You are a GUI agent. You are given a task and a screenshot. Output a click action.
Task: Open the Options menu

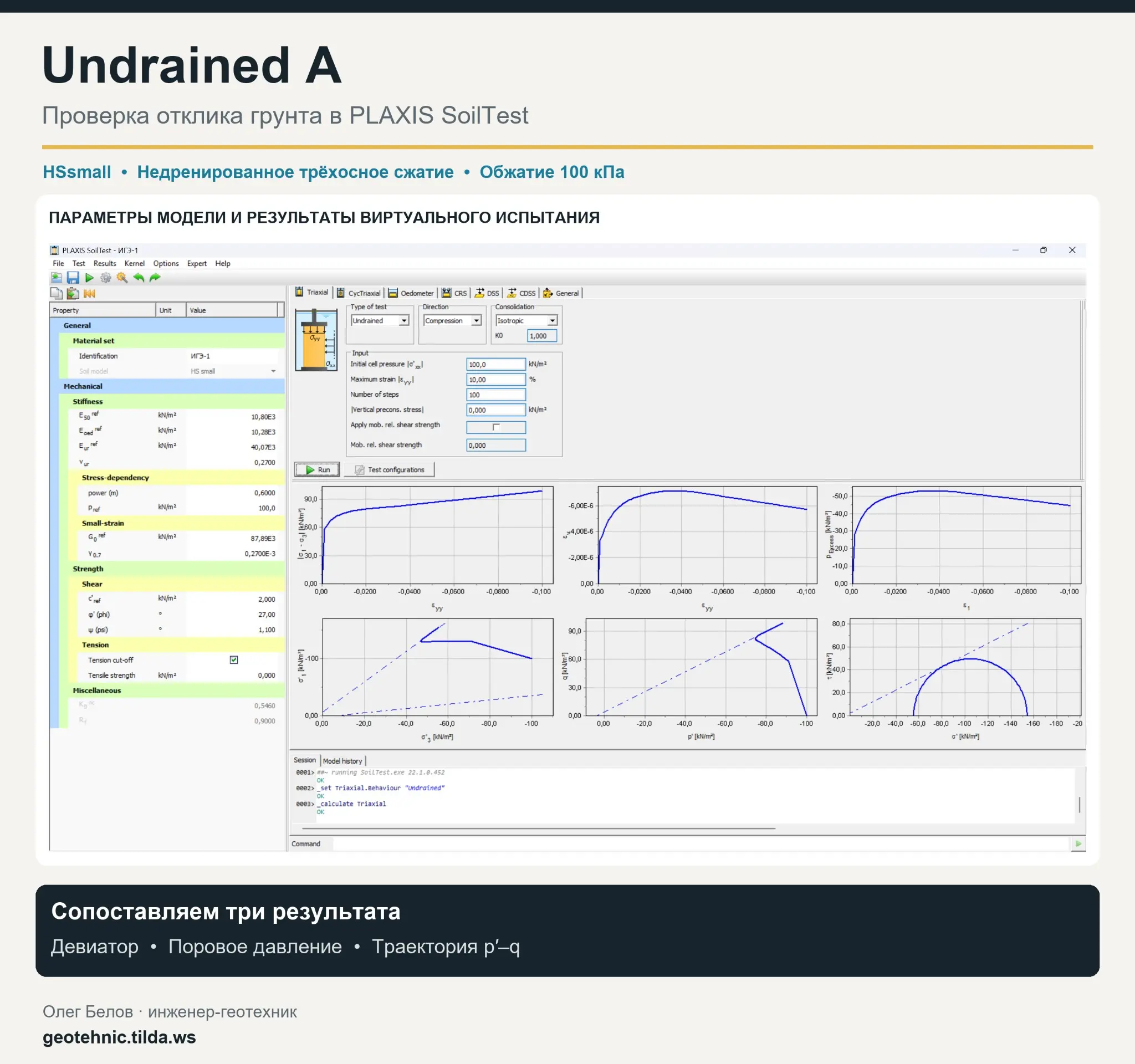pyautogui.click(x=166, y=264)
